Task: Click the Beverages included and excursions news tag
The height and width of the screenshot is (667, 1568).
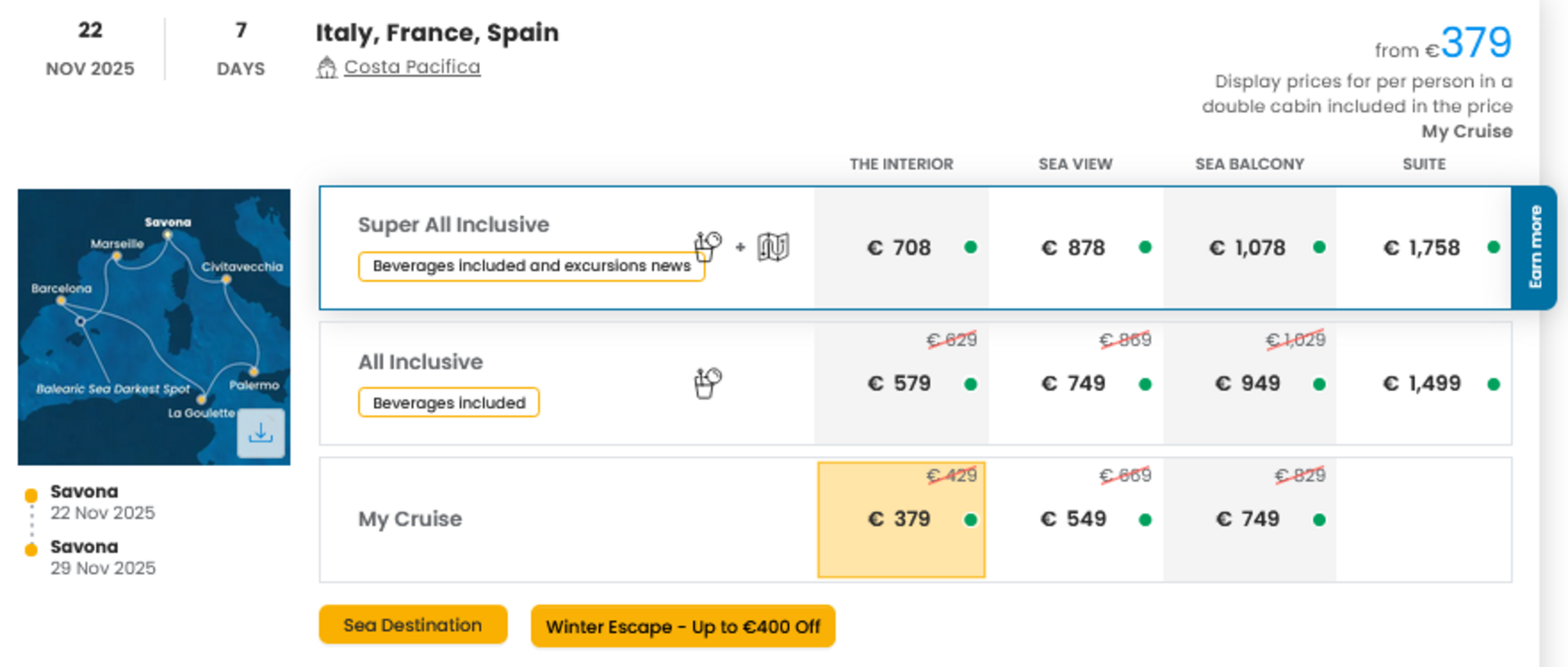Action: 532,266
